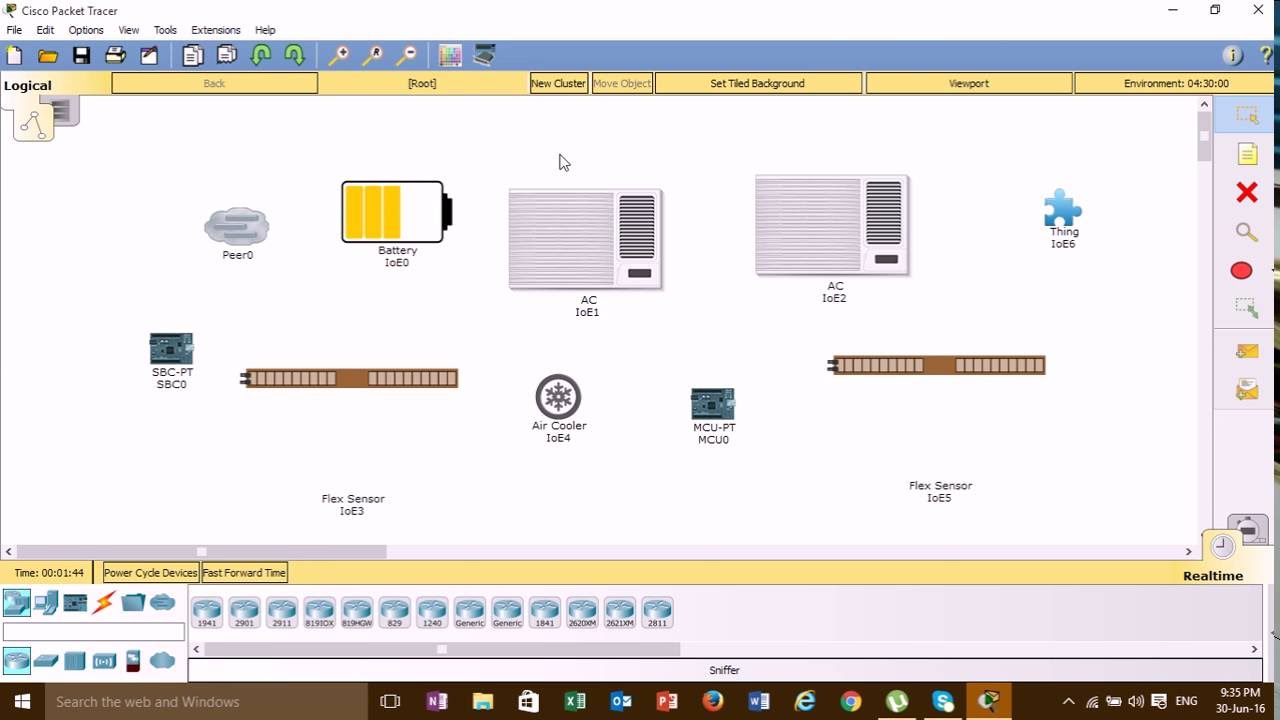1280x720 pixels.
Task: Pick the 819IOX router device
Action: (x=319, y=612)
